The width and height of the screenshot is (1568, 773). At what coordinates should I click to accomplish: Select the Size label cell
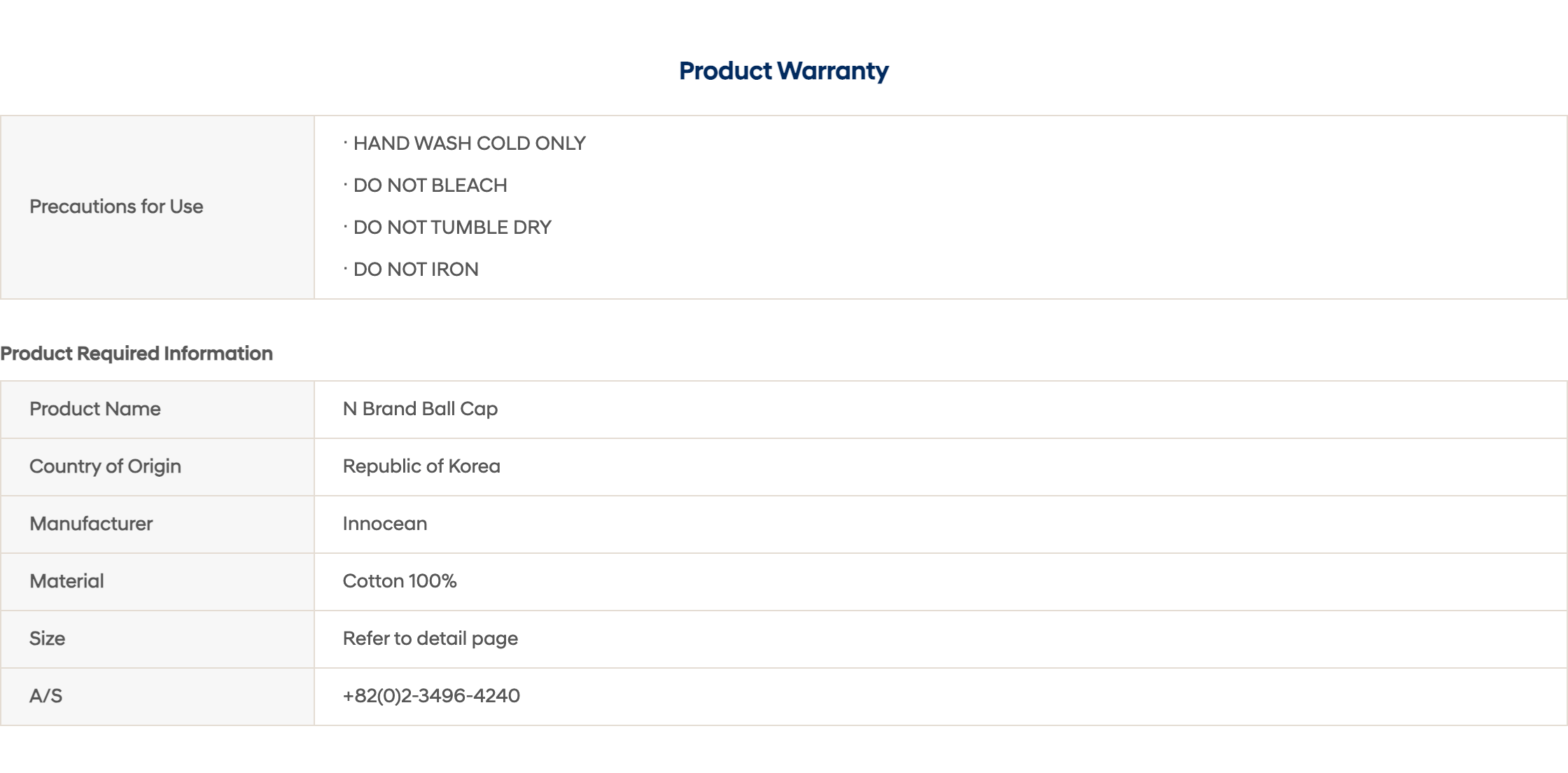pyautogui.click(x=157, y=639)
